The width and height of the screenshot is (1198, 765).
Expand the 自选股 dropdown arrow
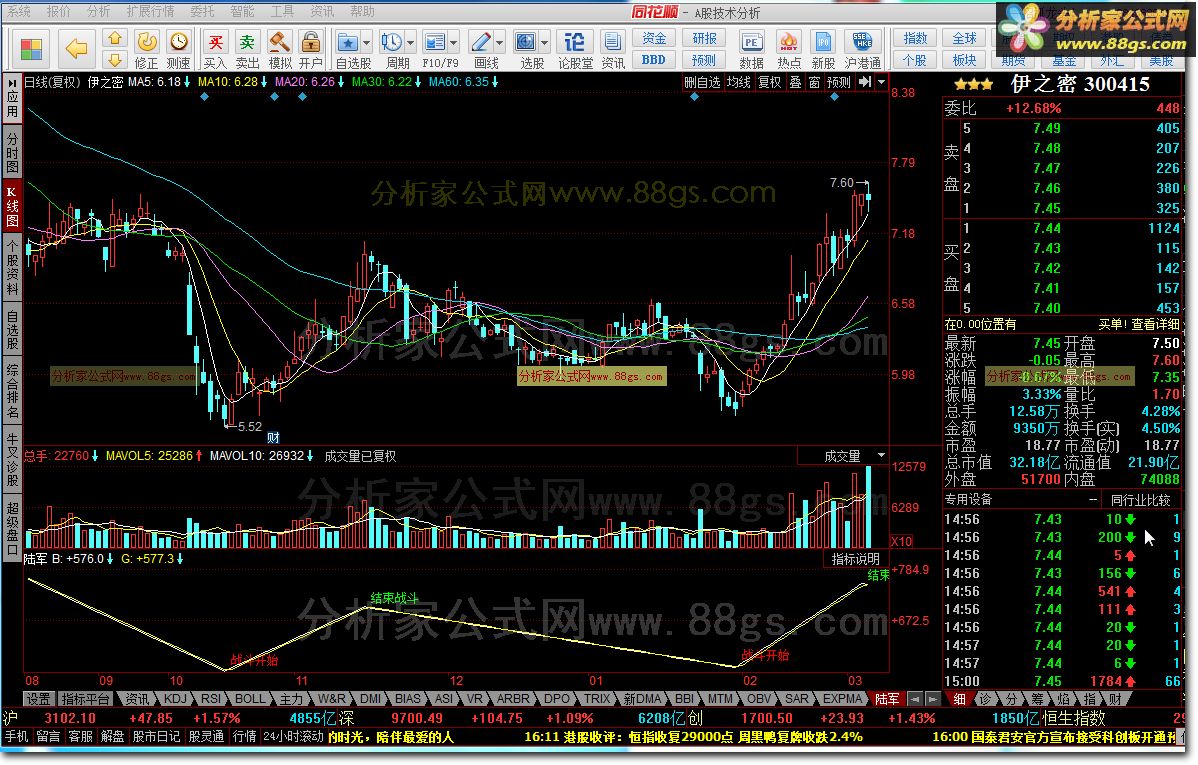pyautogui.click(x=367, y=43)
